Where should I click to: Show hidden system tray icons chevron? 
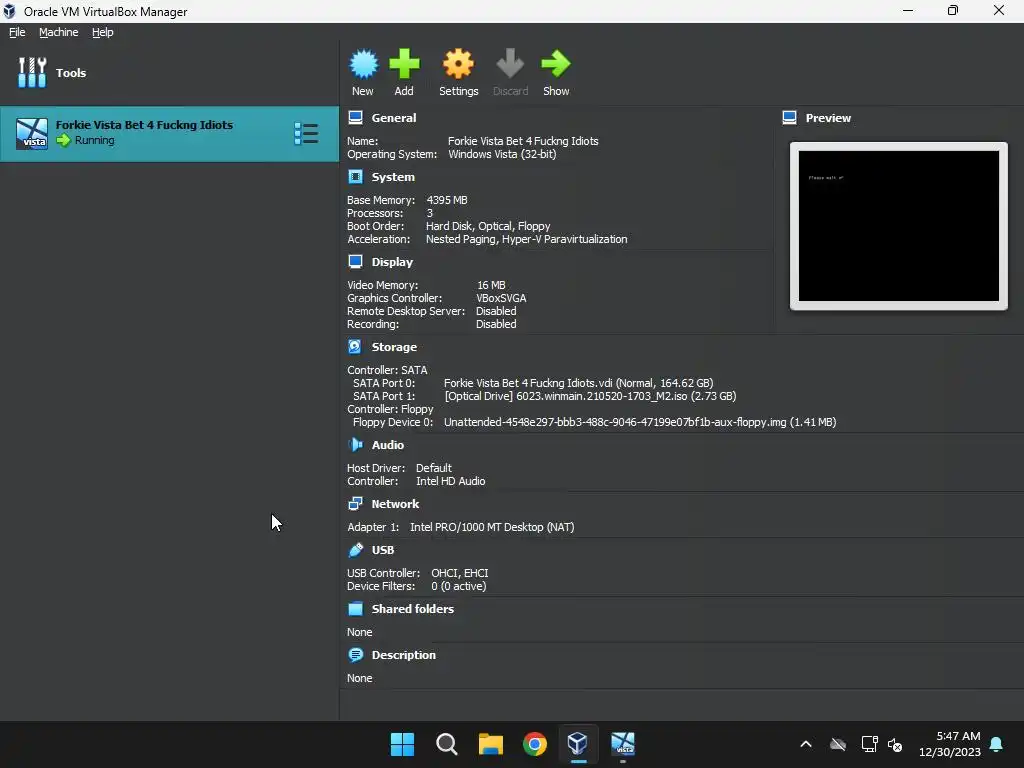point(806,744)
